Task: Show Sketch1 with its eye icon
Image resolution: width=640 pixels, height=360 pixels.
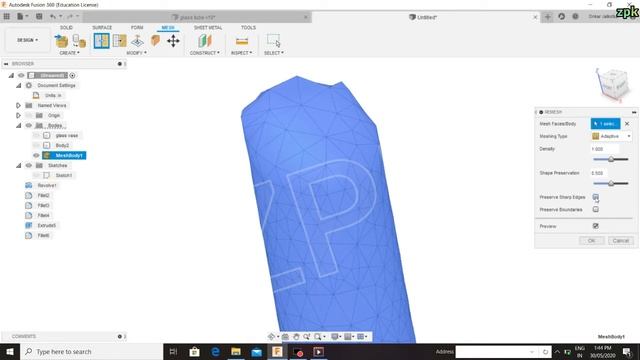Action: point(36,175)
